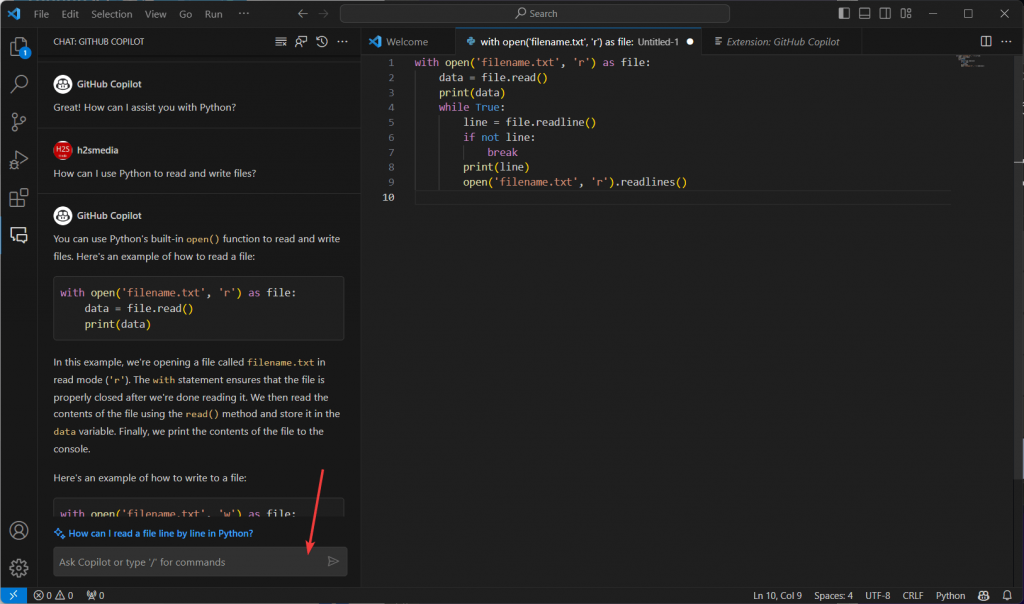Viewport: 1024px width, 604px height.
Task: Switch to the Welcome tab
Action: click(407, 41)
